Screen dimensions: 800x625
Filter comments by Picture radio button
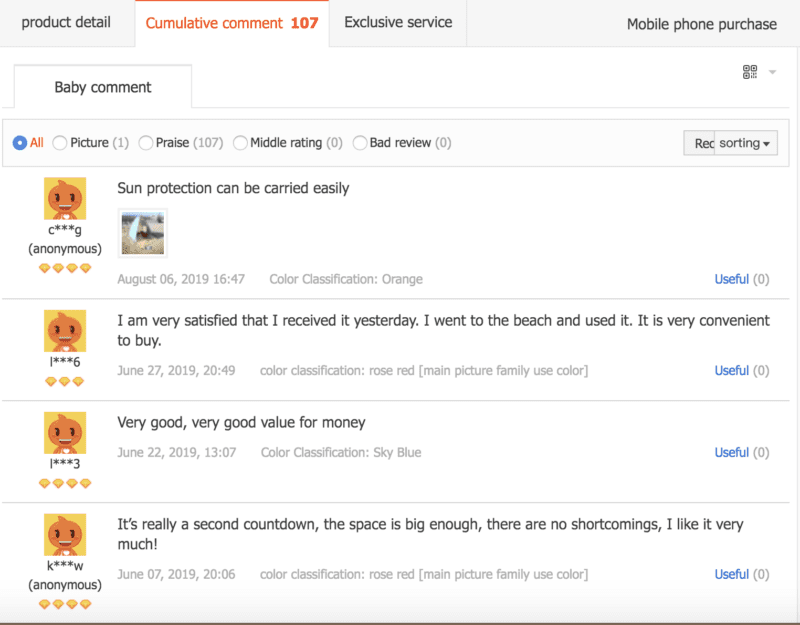[60, 143]
